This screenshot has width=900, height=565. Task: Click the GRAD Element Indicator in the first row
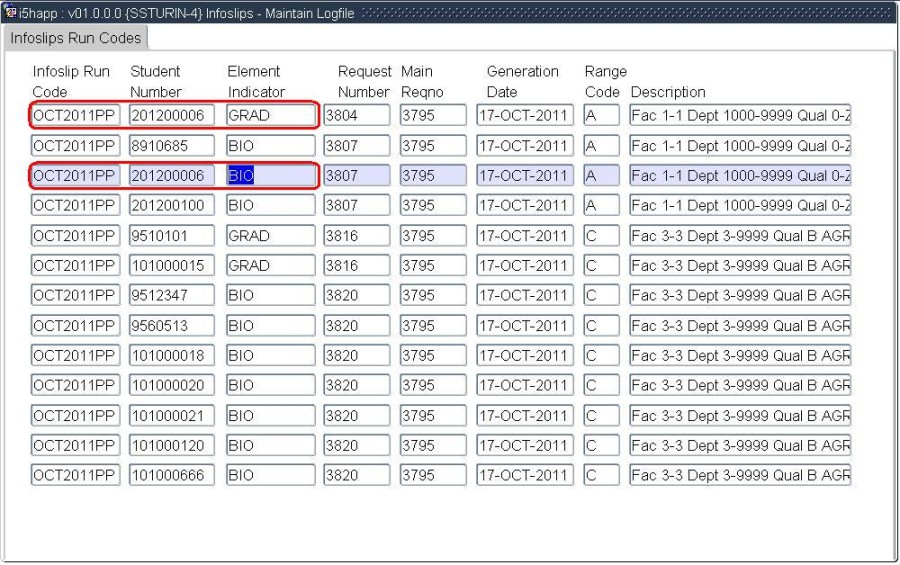pos(269,116)
